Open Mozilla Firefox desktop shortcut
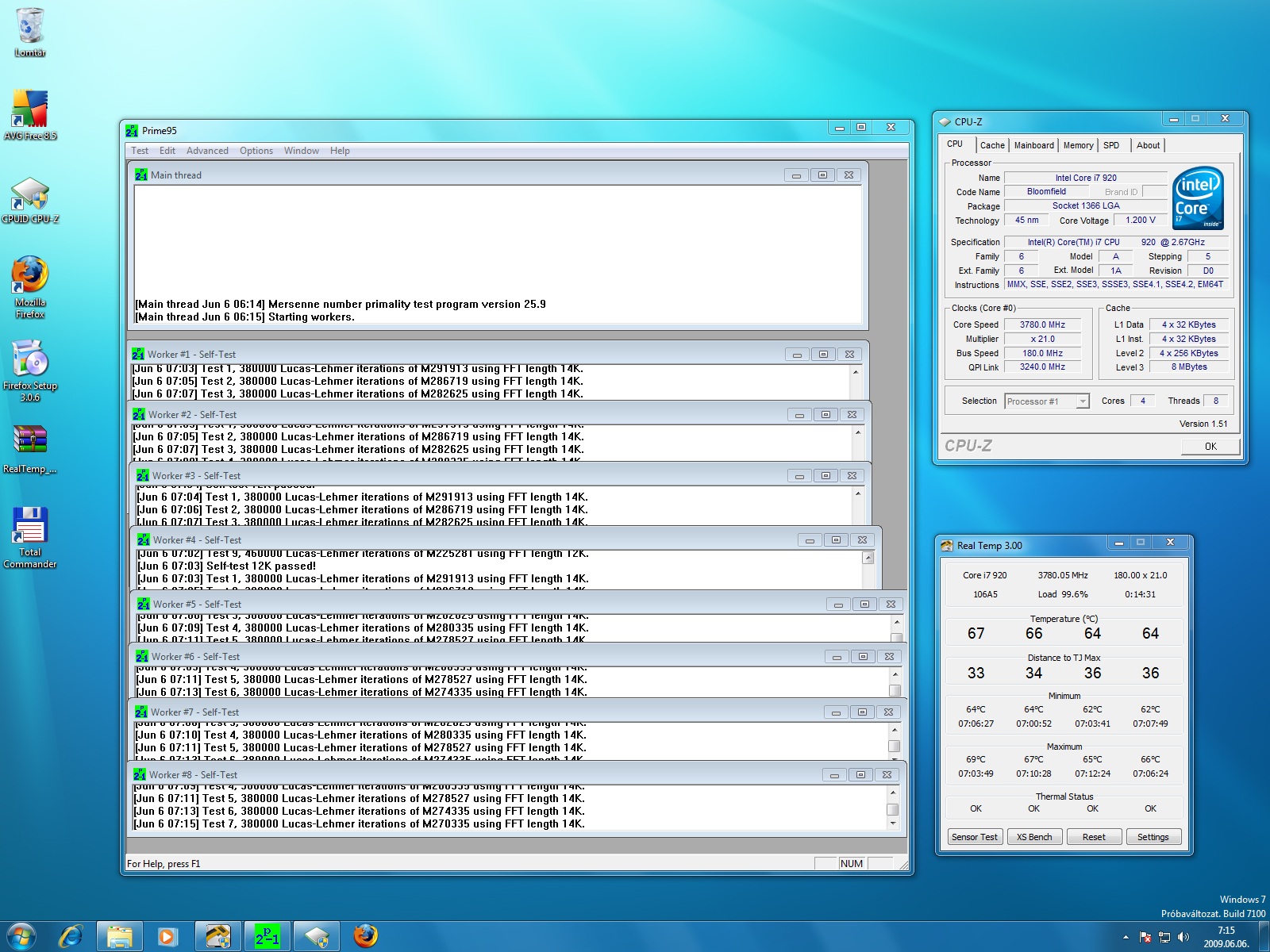The width and height of the screenshot is (1270, 952). [29, 286]
